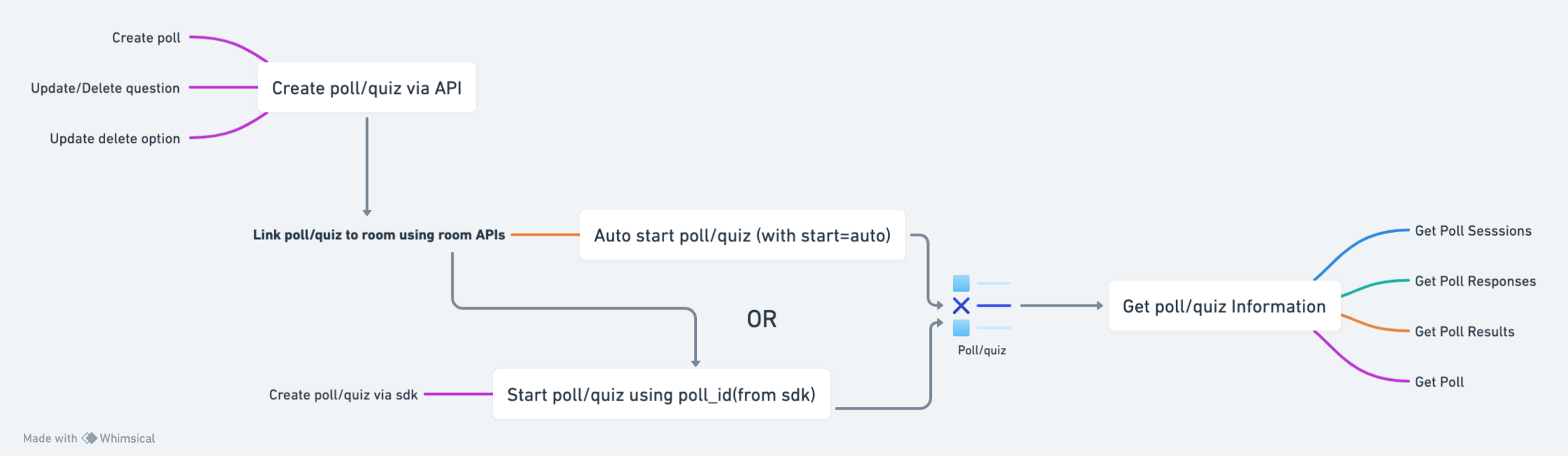Click the Update delete option branch
This screenshot has width=1568, height=456.
tap(115, 139)
